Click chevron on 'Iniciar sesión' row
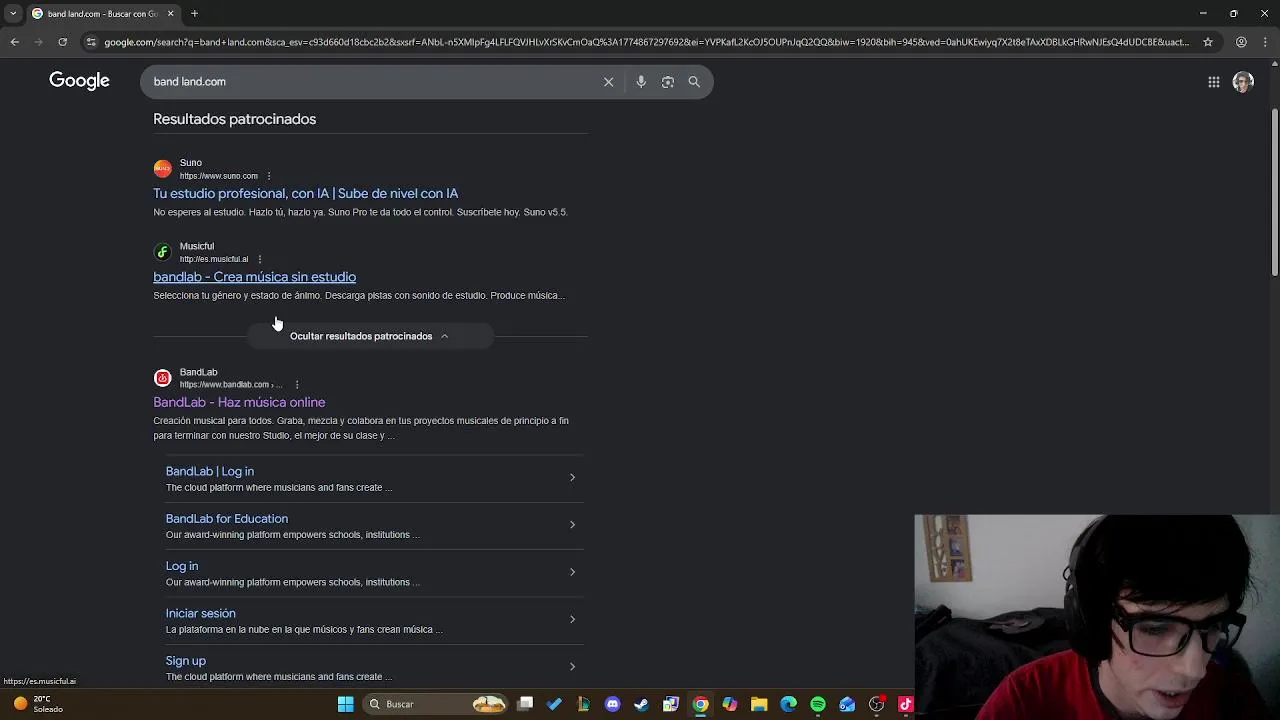This screenshot has width=1280, height=720. tap(572, 619)
